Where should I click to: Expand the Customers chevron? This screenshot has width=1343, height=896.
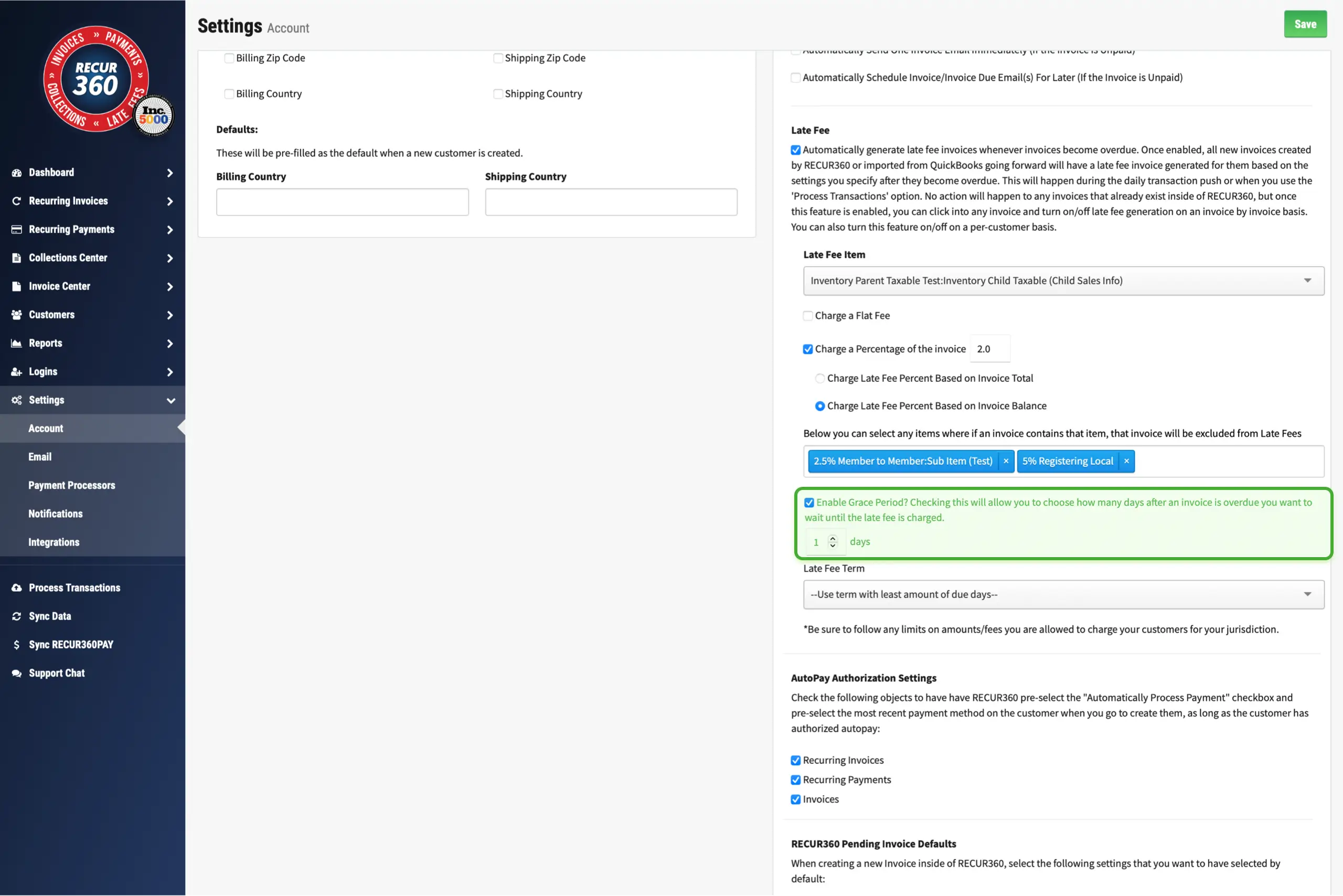click(170, 315)
